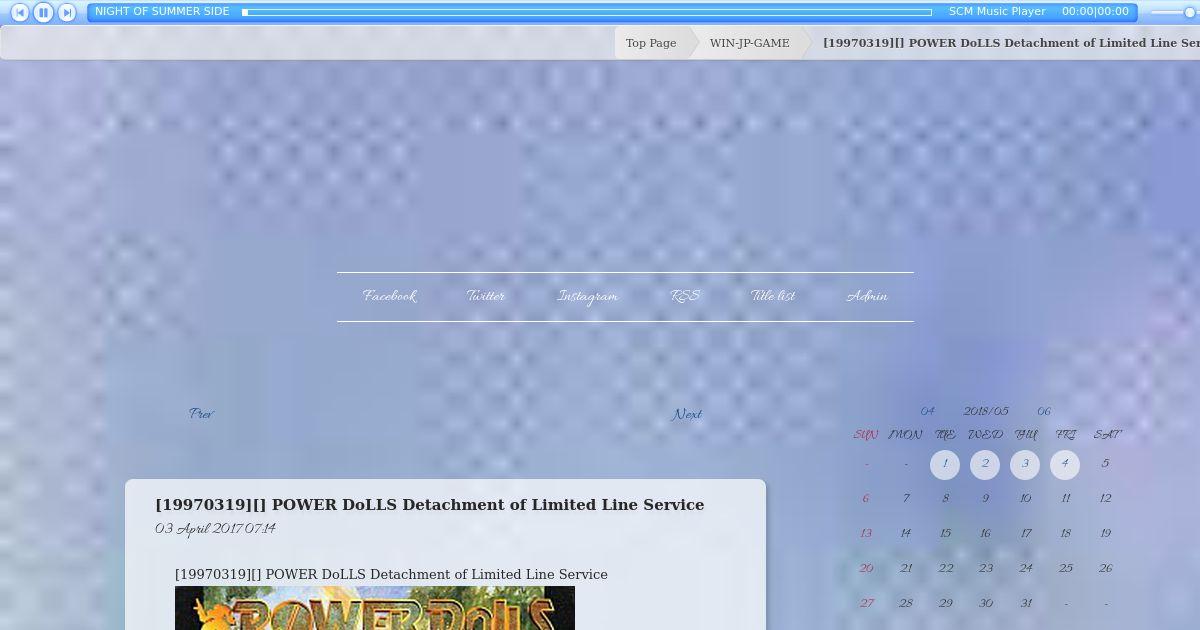Click the NIGHT OF SUMMER SIDE track title
This screenshot has height=630, width=1200.
click(x=162, y=11)
